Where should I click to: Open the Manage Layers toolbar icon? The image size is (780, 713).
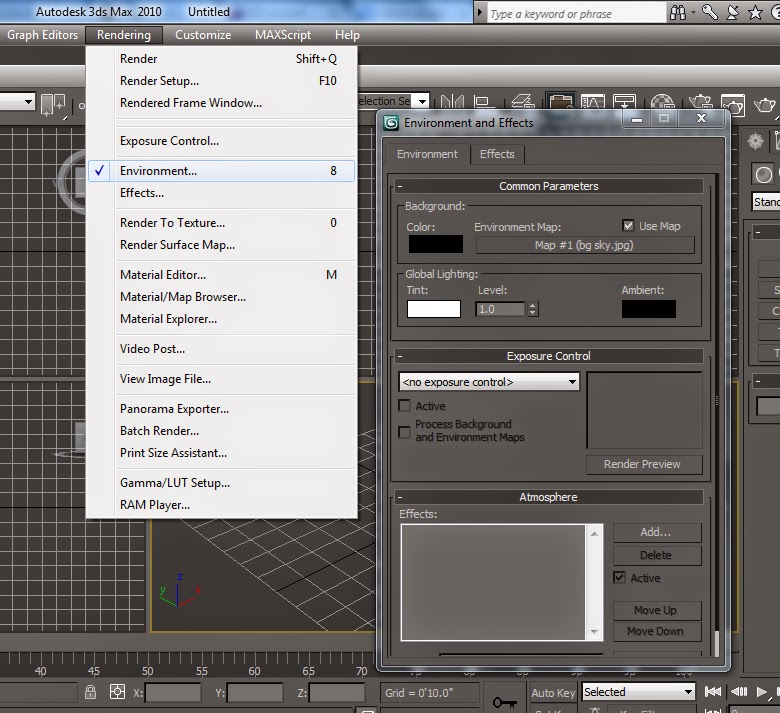[x=522, y=102]
